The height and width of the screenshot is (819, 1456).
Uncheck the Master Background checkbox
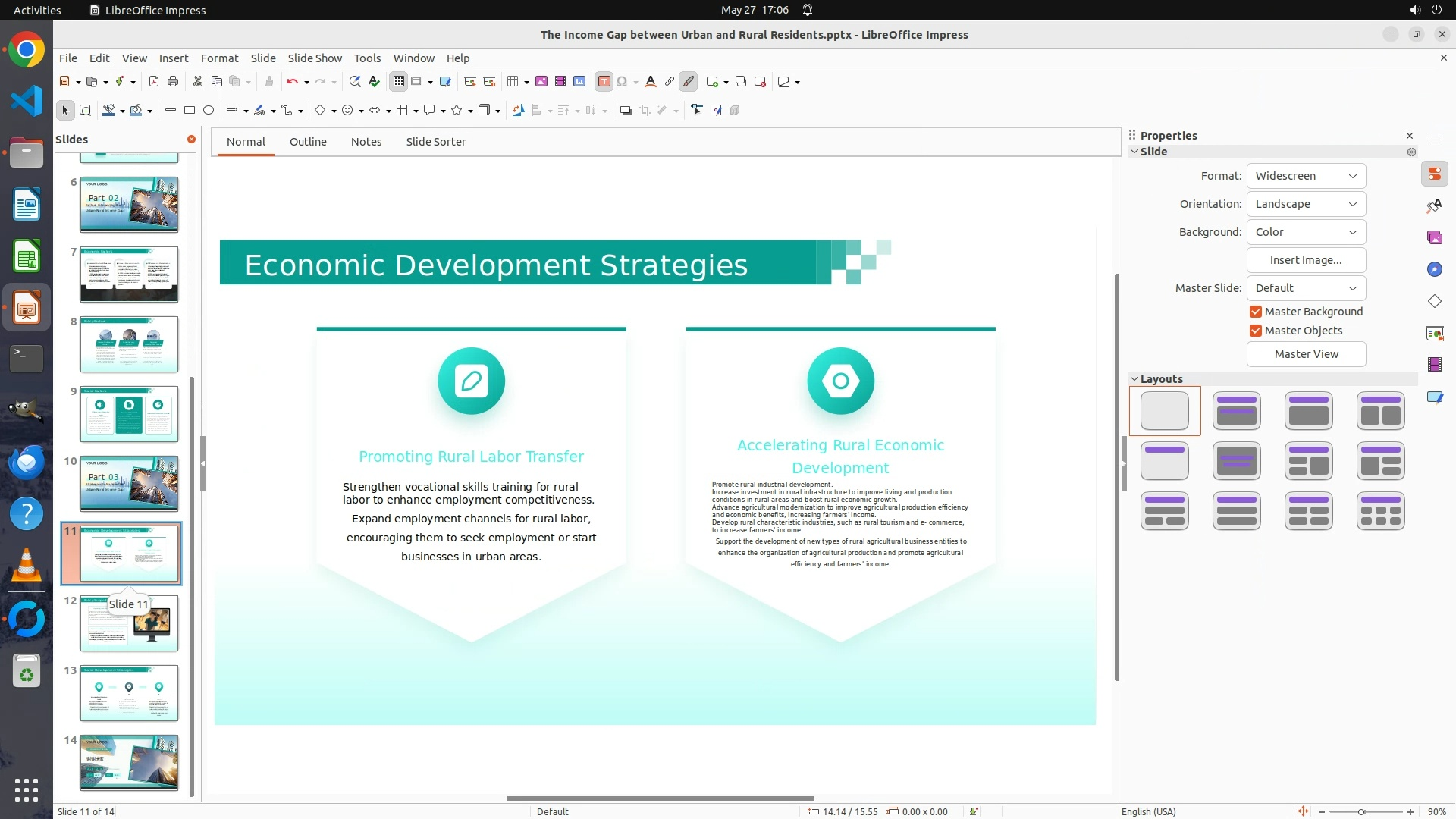(1256, 312)
